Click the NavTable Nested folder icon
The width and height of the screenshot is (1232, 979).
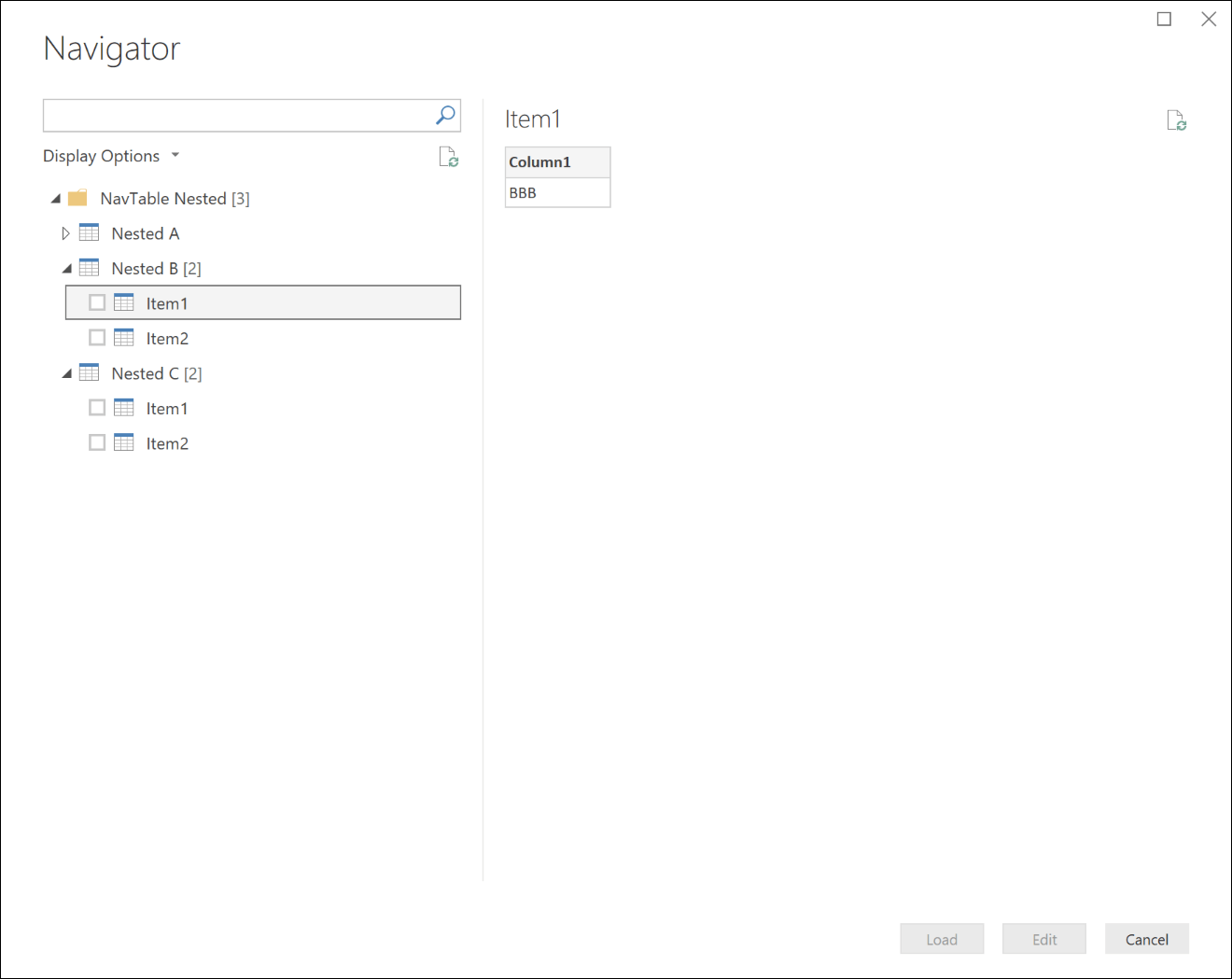77,197
